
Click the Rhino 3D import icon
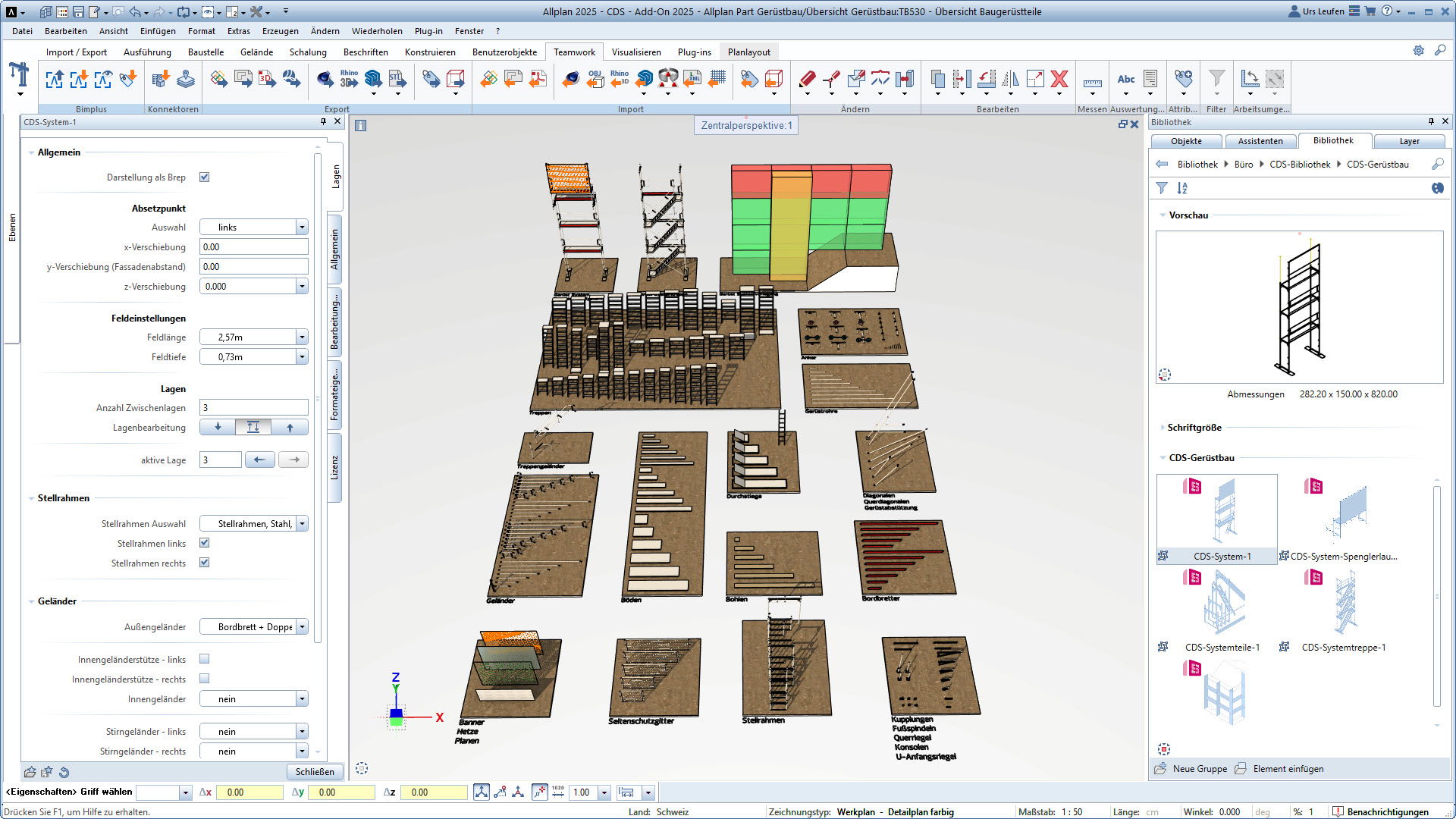620,78
